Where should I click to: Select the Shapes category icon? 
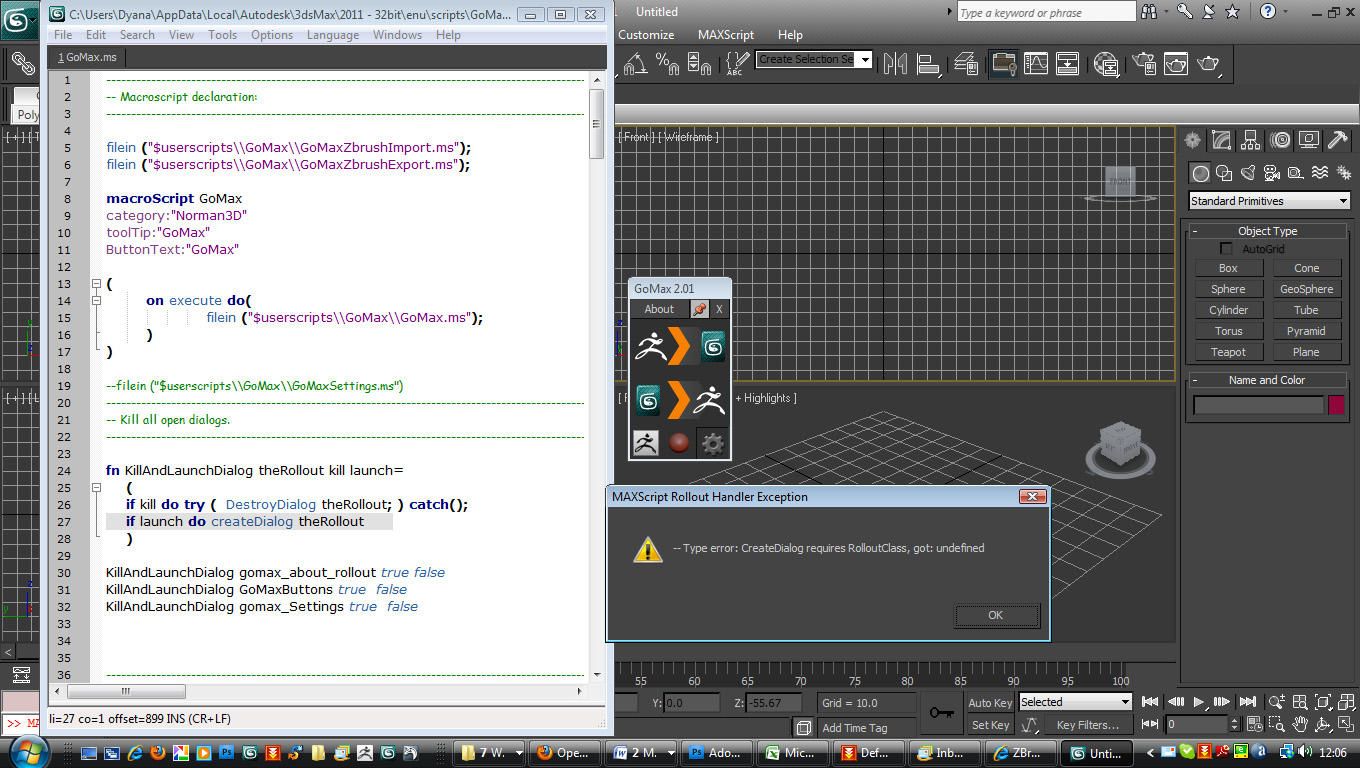point(1224,173)
